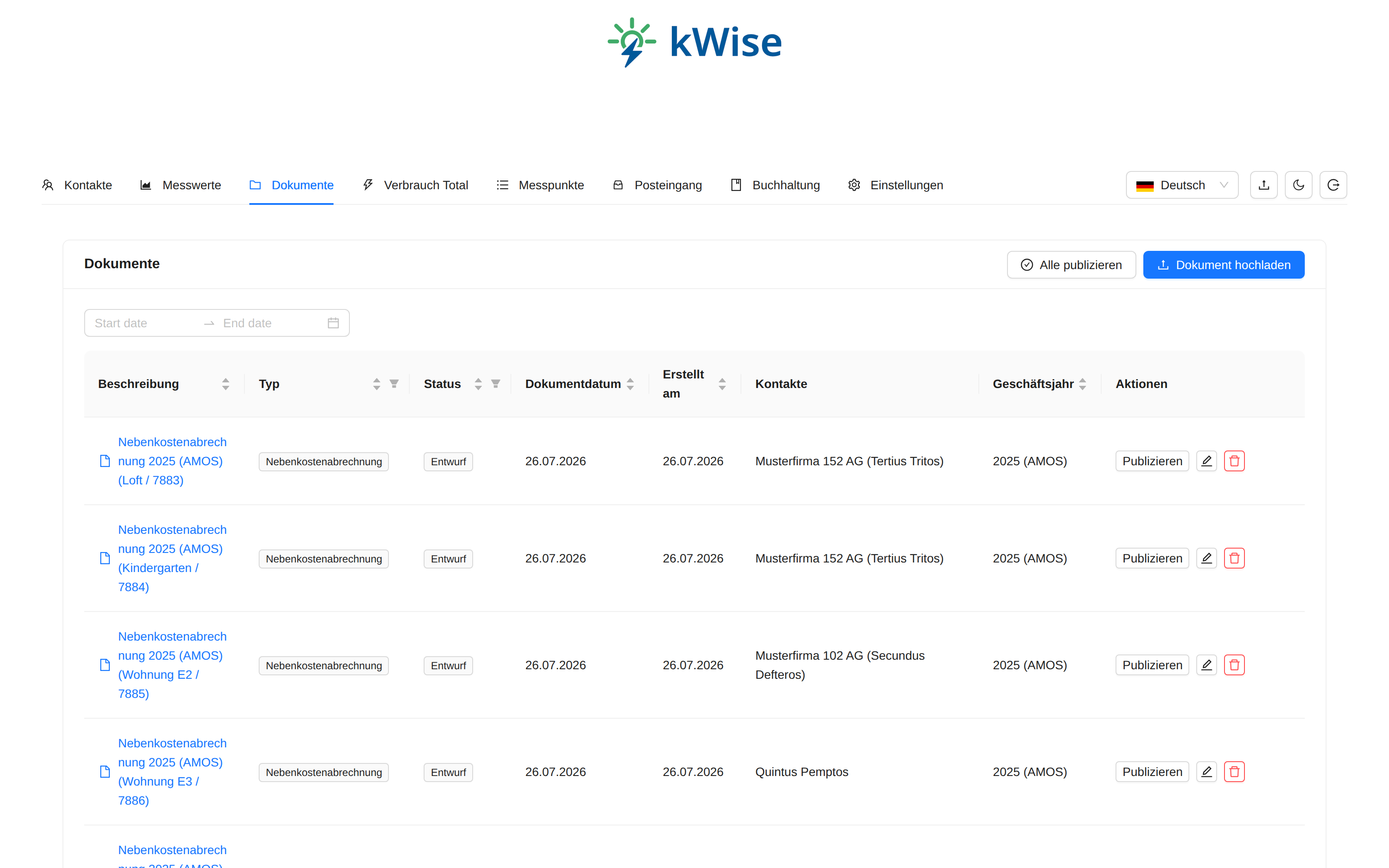
Task: Open the Verbrauch Total tab
Action: [x=415, y=185]
